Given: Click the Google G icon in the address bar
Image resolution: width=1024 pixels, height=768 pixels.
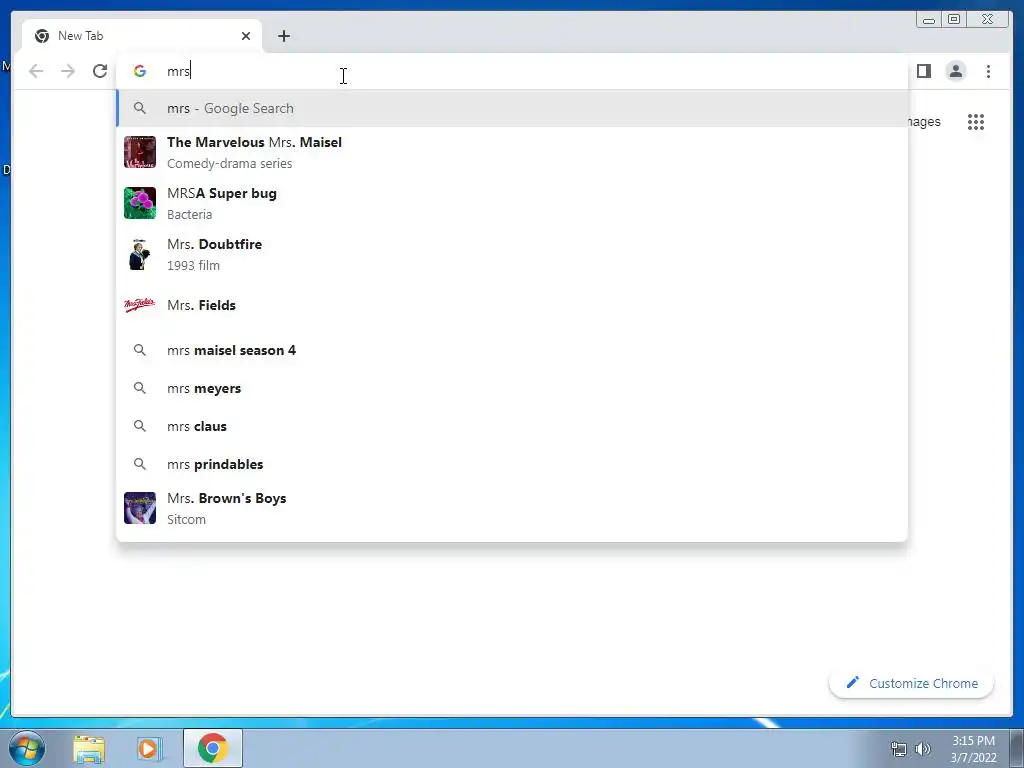Looking at the screenshot, I should pyautogui.click(x=140, y=71).
